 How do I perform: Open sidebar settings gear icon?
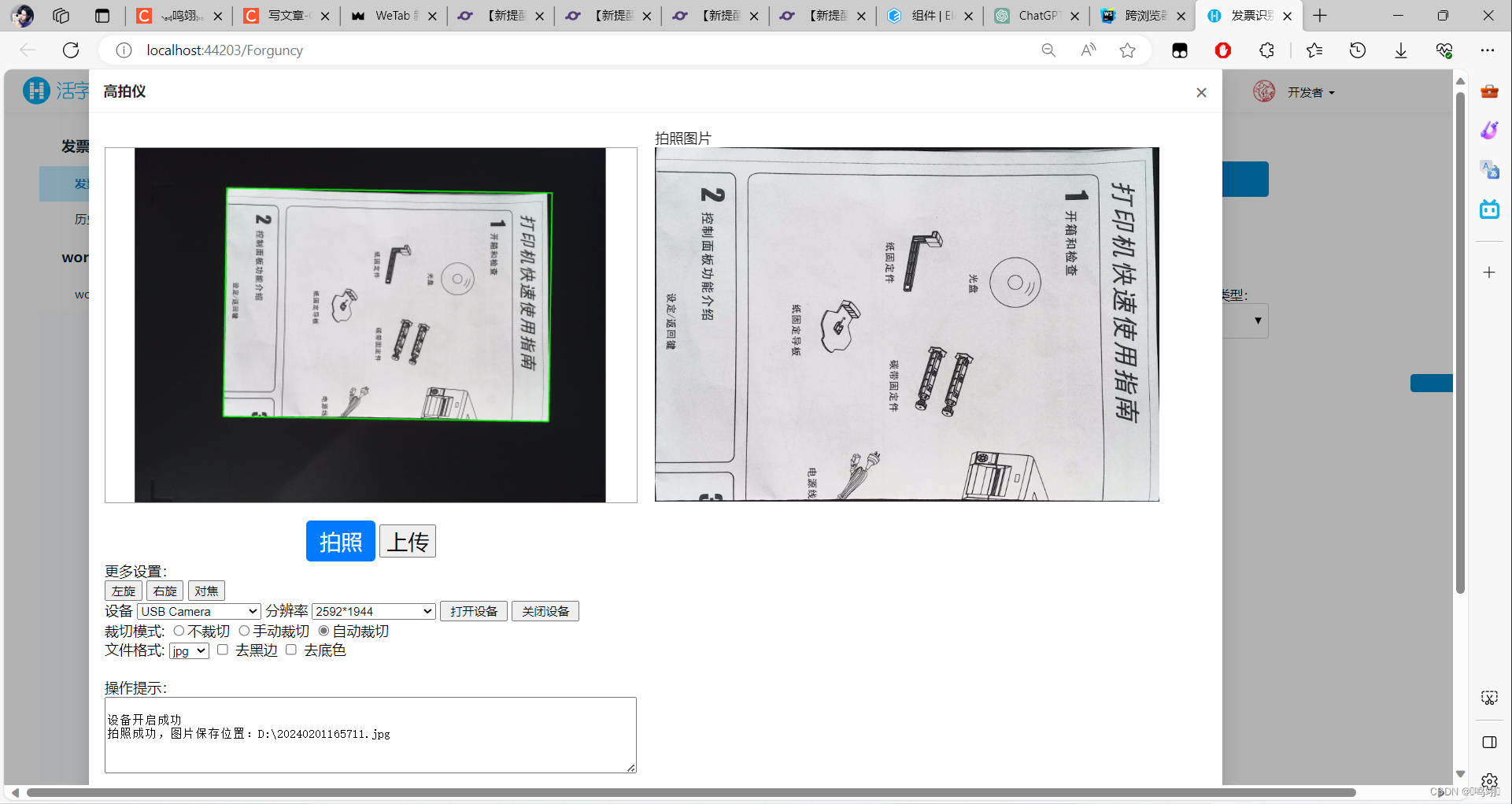point(1489,782)
